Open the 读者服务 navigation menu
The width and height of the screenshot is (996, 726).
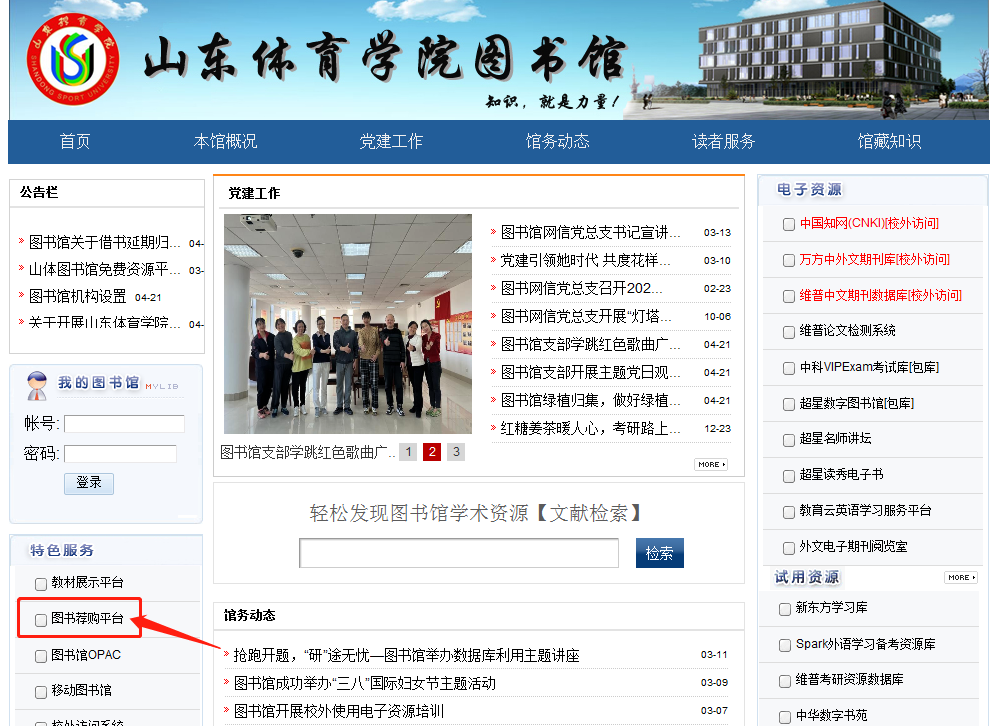coord(724,142)
